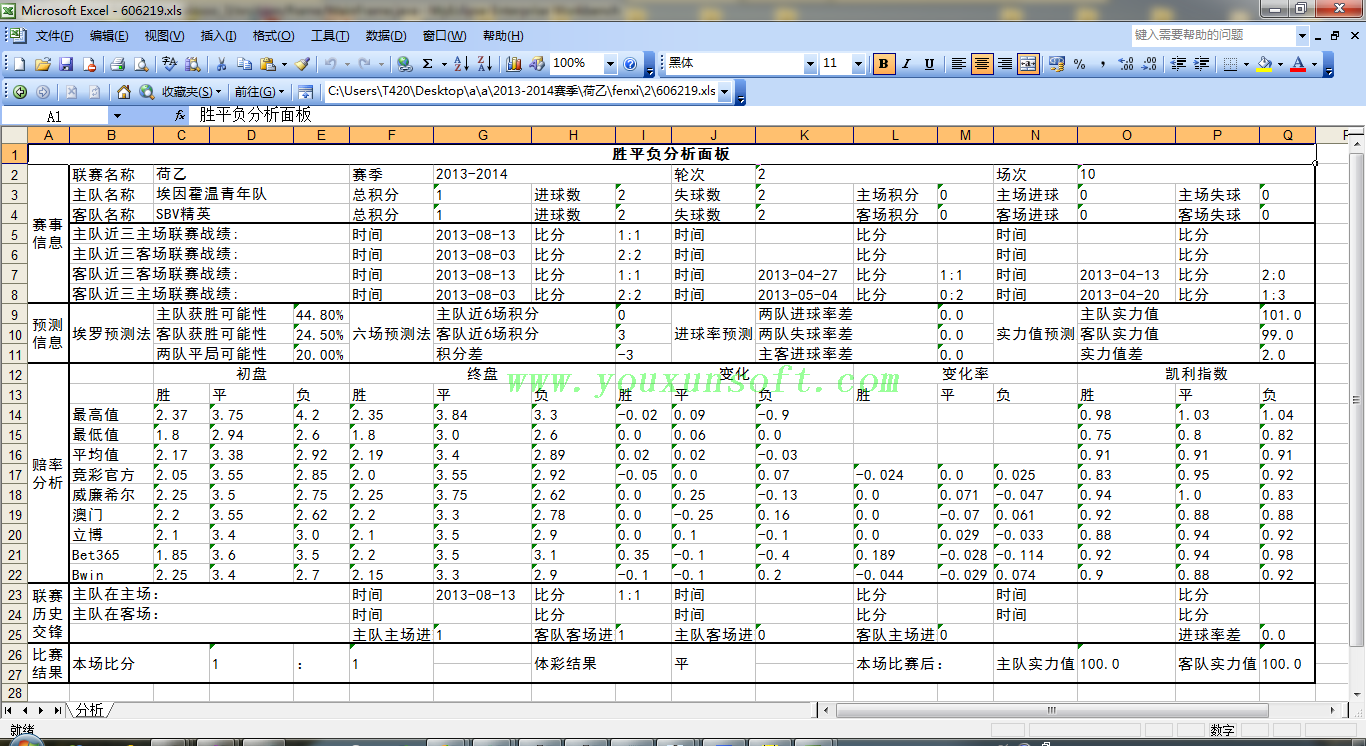Click the Undo arrow icon
The image size is (1366, 746).
click(330, 64)
